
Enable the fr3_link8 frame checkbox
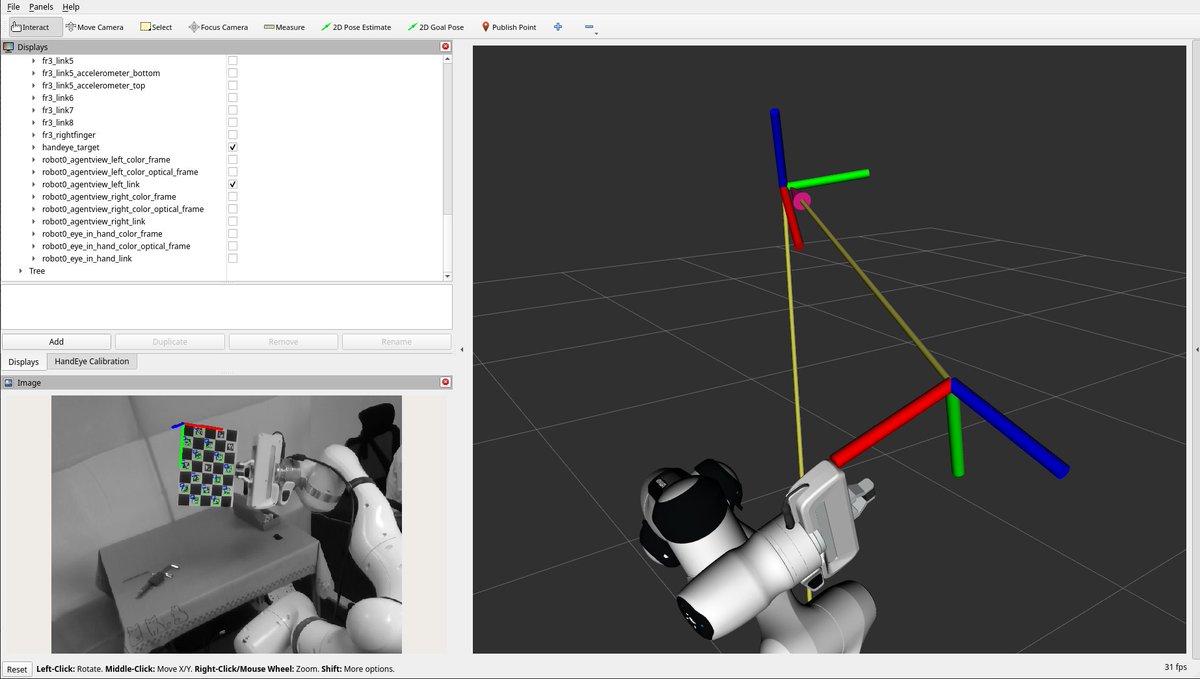tap(233, 122)
